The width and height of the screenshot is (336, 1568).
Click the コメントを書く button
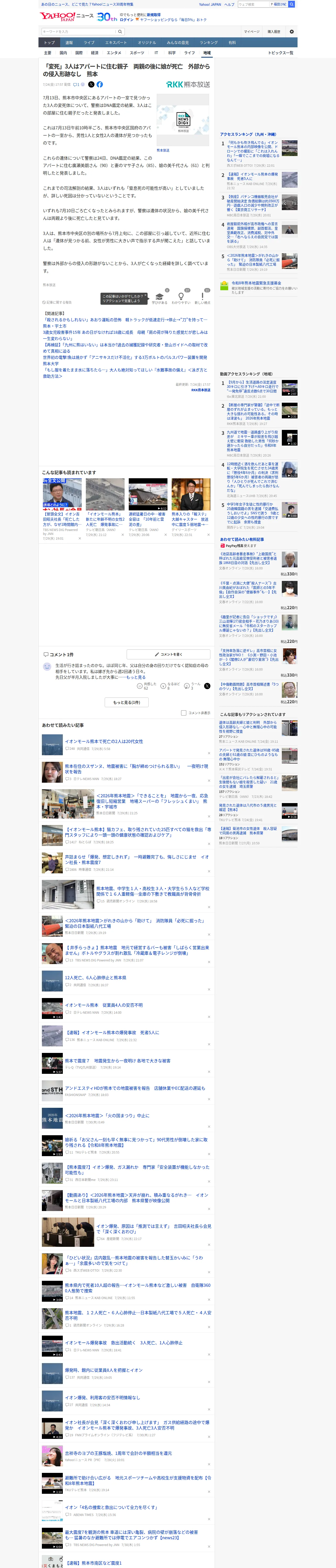[x=168, y=654]
